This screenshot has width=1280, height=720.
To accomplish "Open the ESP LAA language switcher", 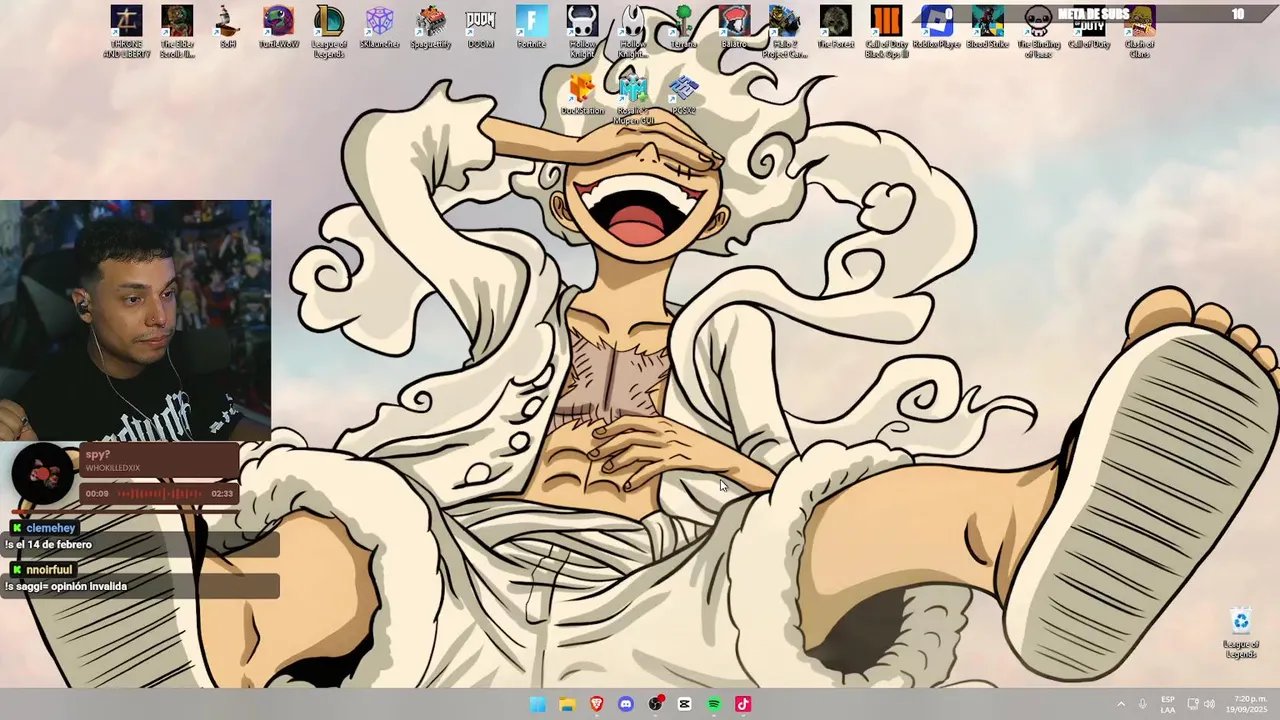I will [x=1168, y=704].
